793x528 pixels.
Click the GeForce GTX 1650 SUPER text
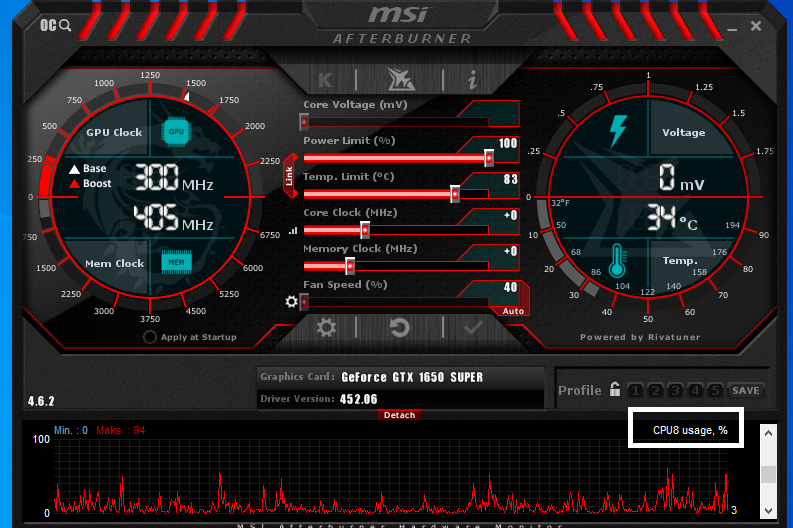412,377
